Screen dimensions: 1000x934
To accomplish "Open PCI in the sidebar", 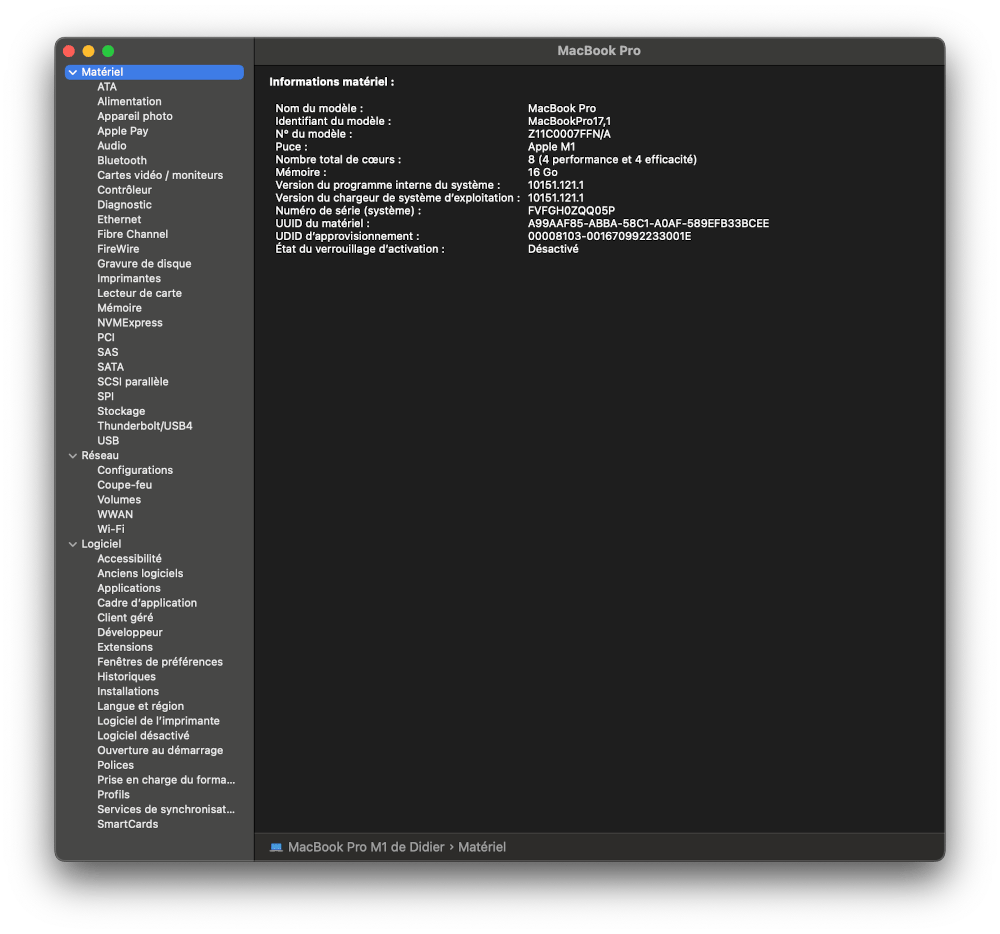I will point(106,337).
